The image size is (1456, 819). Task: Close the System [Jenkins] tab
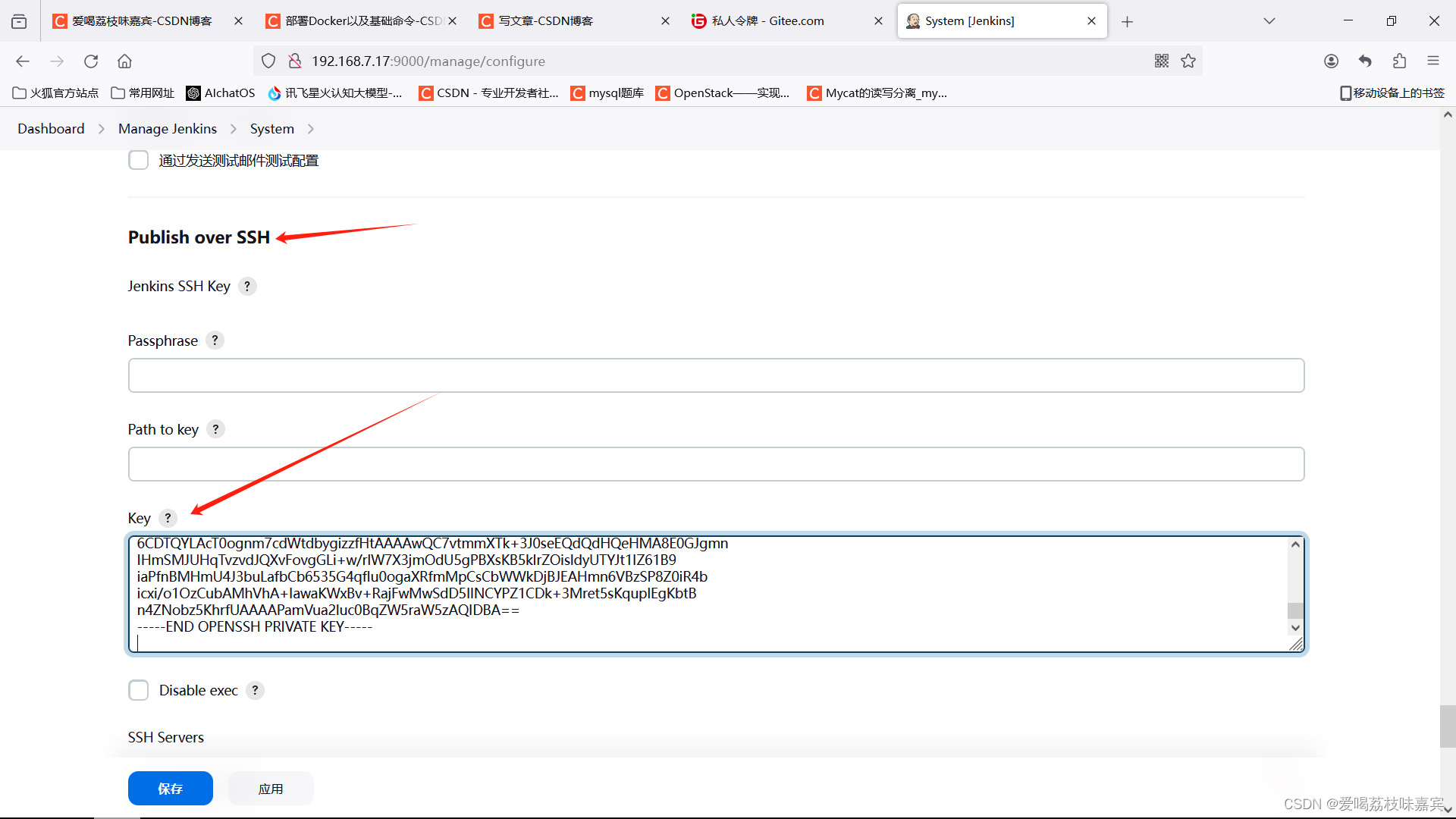[x=1091, y=21]
